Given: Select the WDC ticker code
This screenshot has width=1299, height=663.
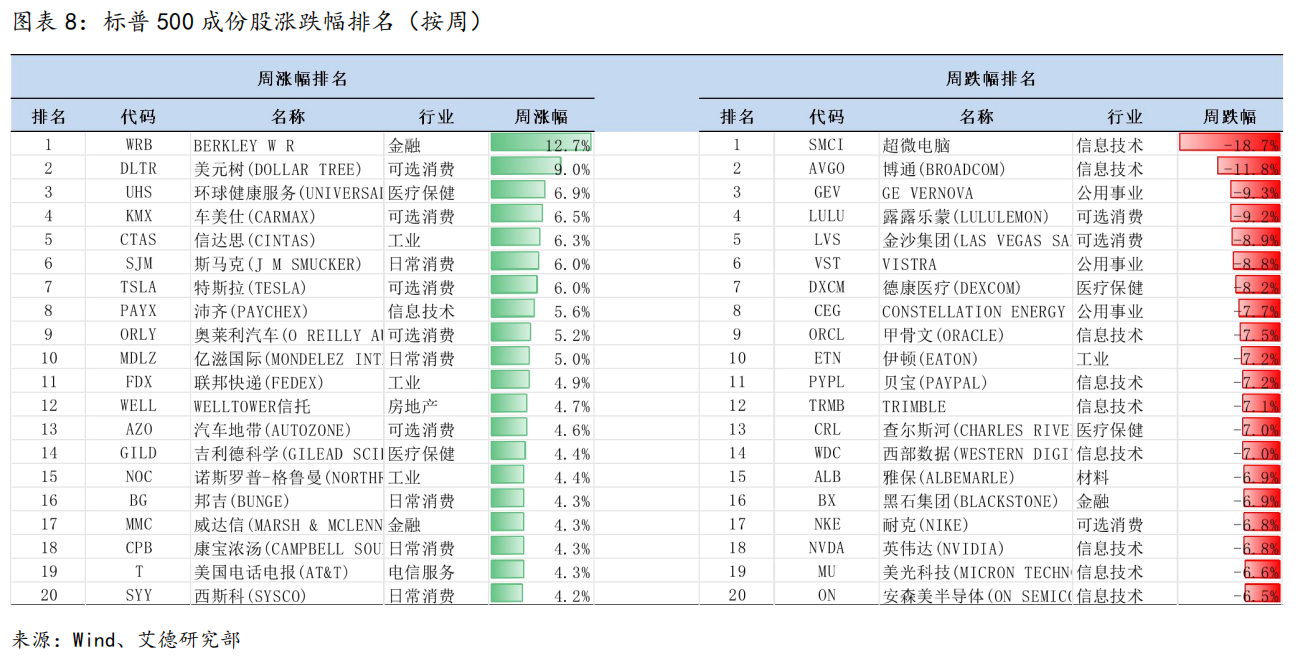Looking at the screenshot, I should 827,454.
